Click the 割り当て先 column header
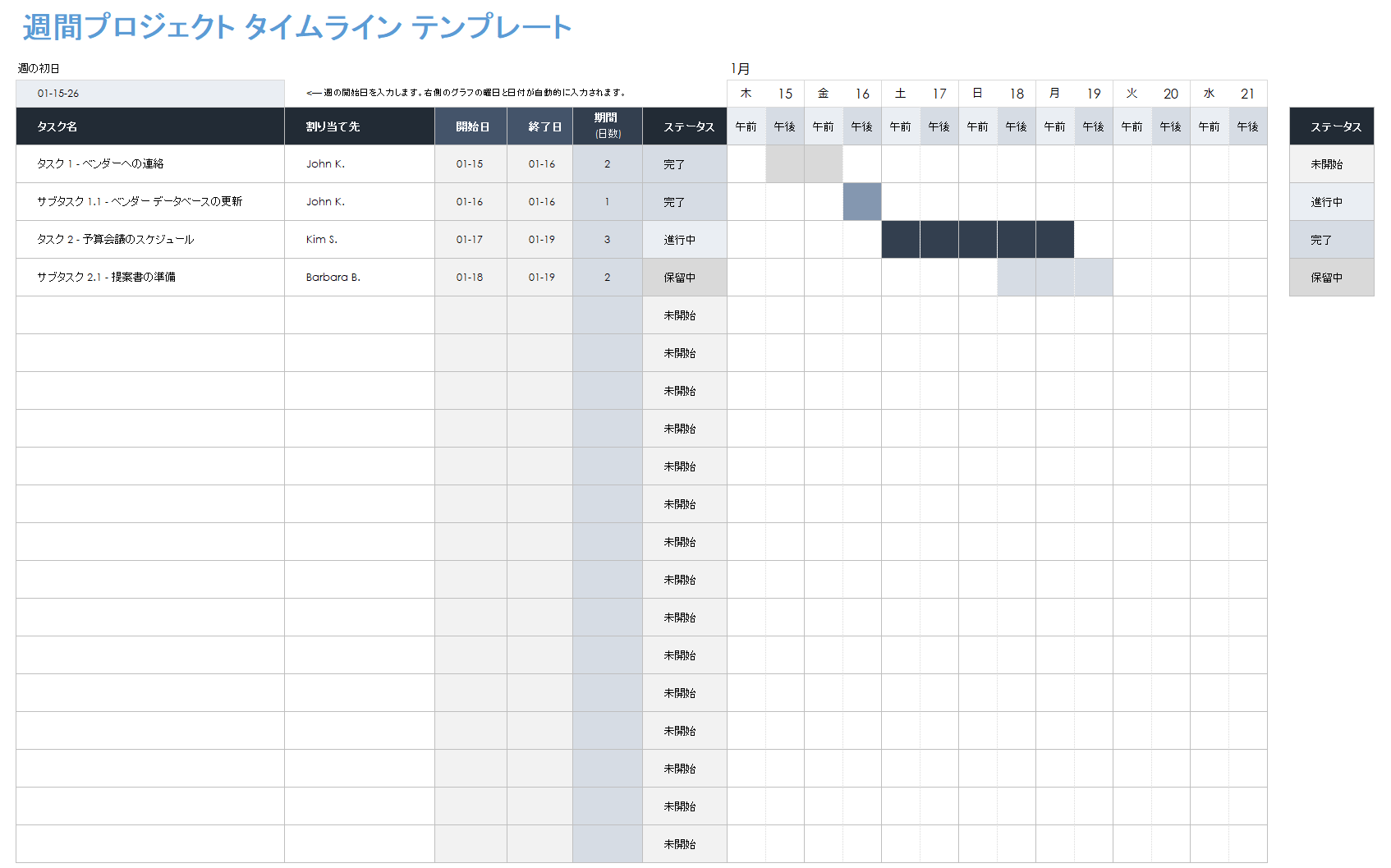This screenshot has height=868, width=1391. click(x=360, y=126)
